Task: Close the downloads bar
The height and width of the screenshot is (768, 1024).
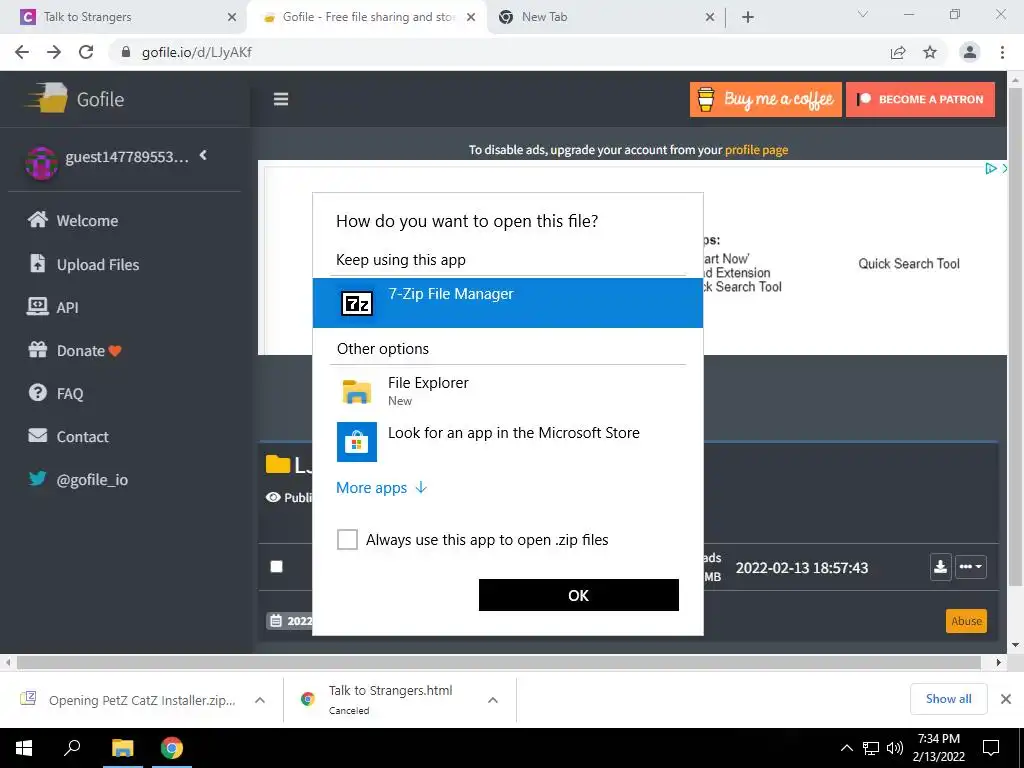Action: click(x=1006, y=699)
